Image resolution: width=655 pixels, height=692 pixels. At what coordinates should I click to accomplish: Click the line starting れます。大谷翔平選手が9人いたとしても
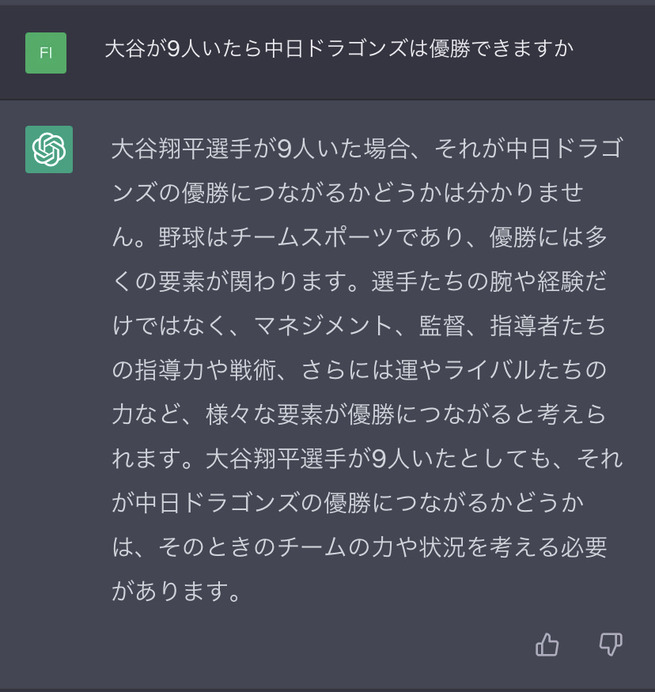tap(367, 459)
